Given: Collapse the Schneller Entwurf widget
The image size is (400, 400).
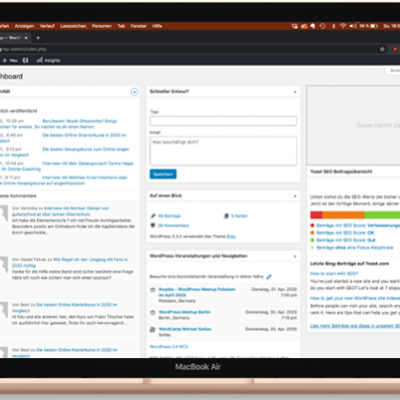Looking at the screenshot, I should tap(295, 92).
